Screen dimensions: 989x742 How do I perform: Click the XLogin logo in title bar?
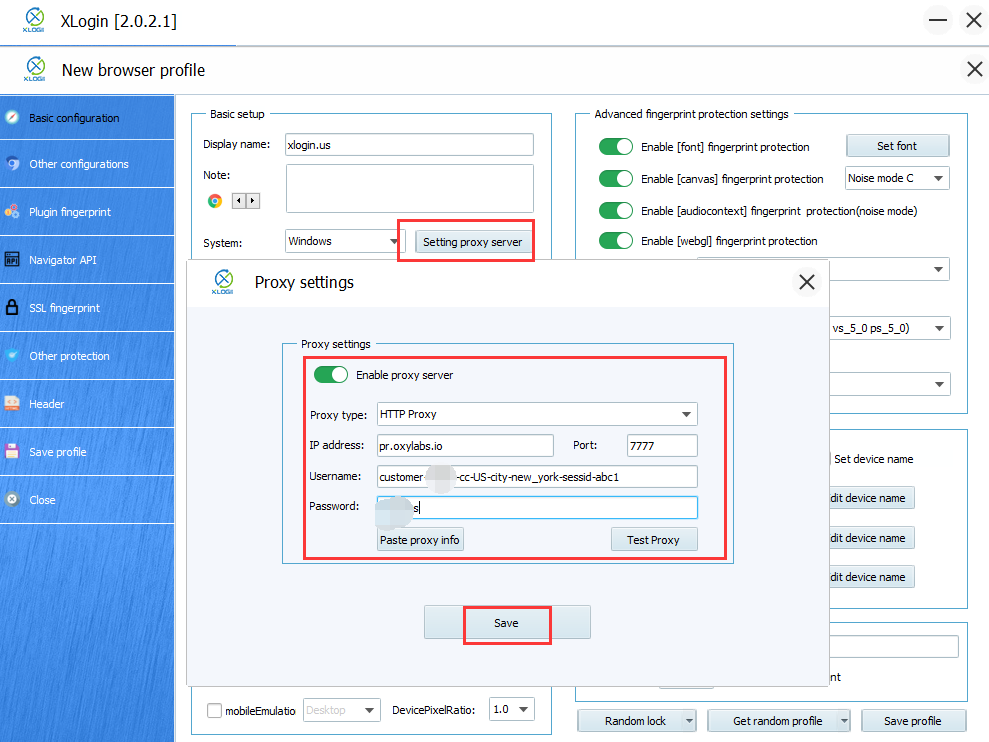pyautogui.click(x=34, y=20)
